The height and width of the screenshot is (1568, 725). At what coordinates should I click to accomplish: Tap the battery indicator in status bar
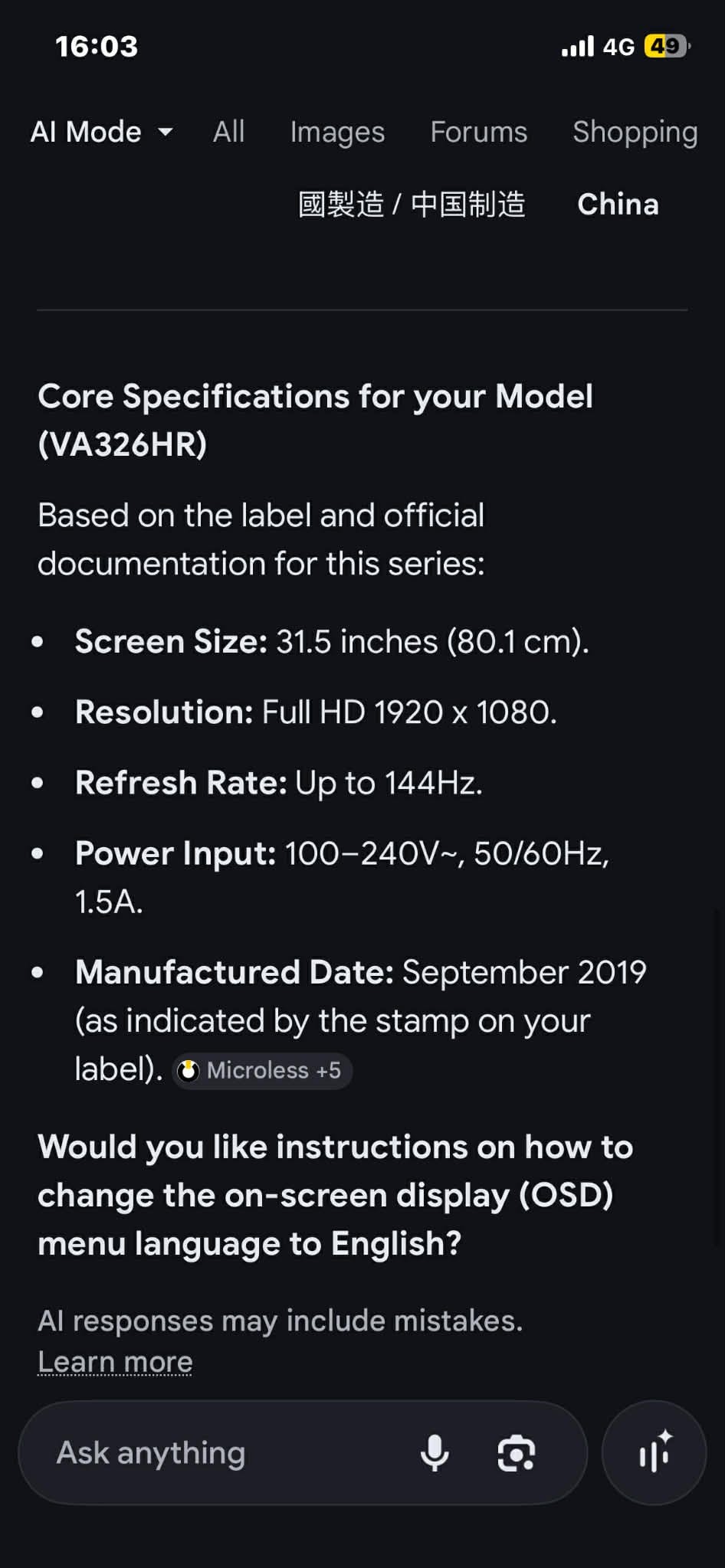[666, 46]
